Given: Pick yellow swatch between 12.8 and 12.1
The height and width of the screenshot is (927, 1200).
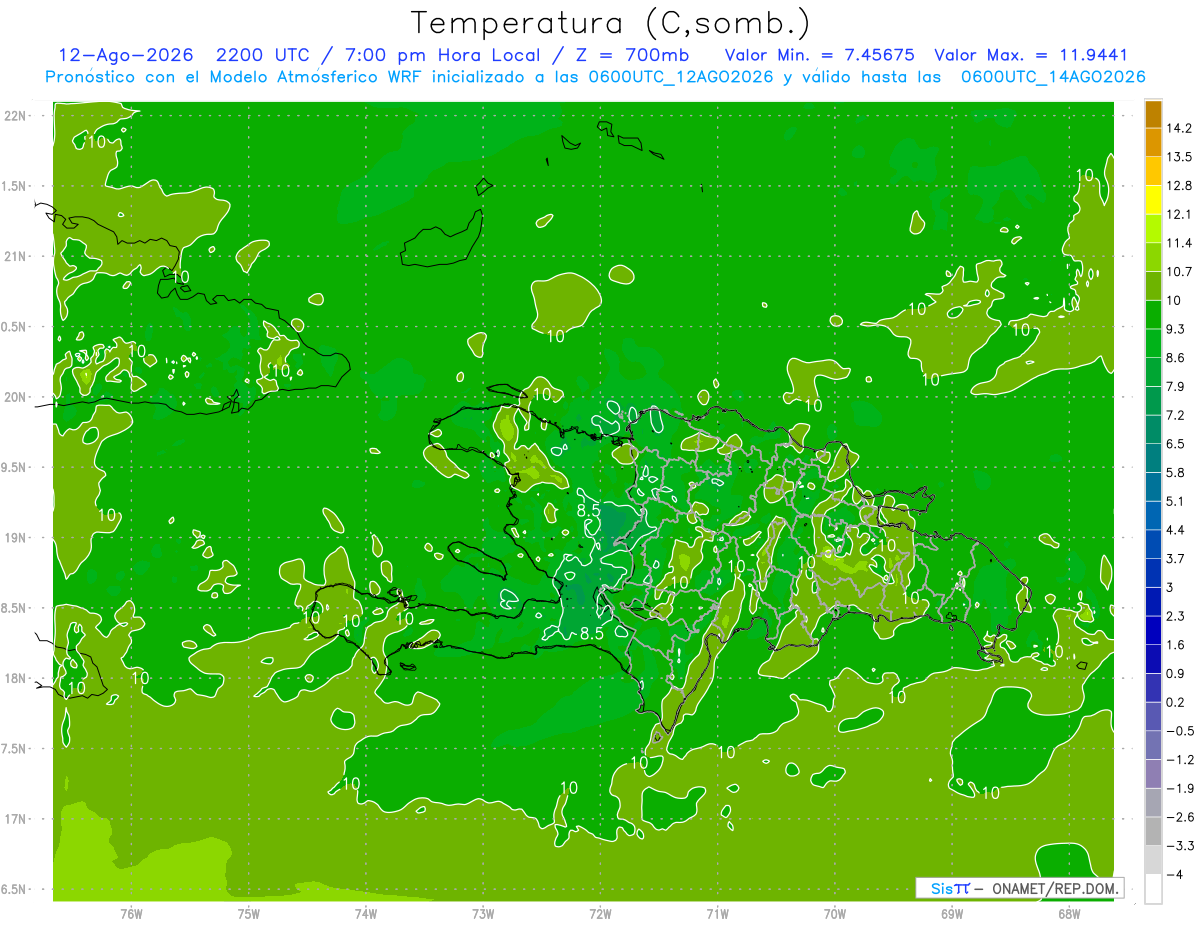Looking at the screenshot, I should 1153,200.
